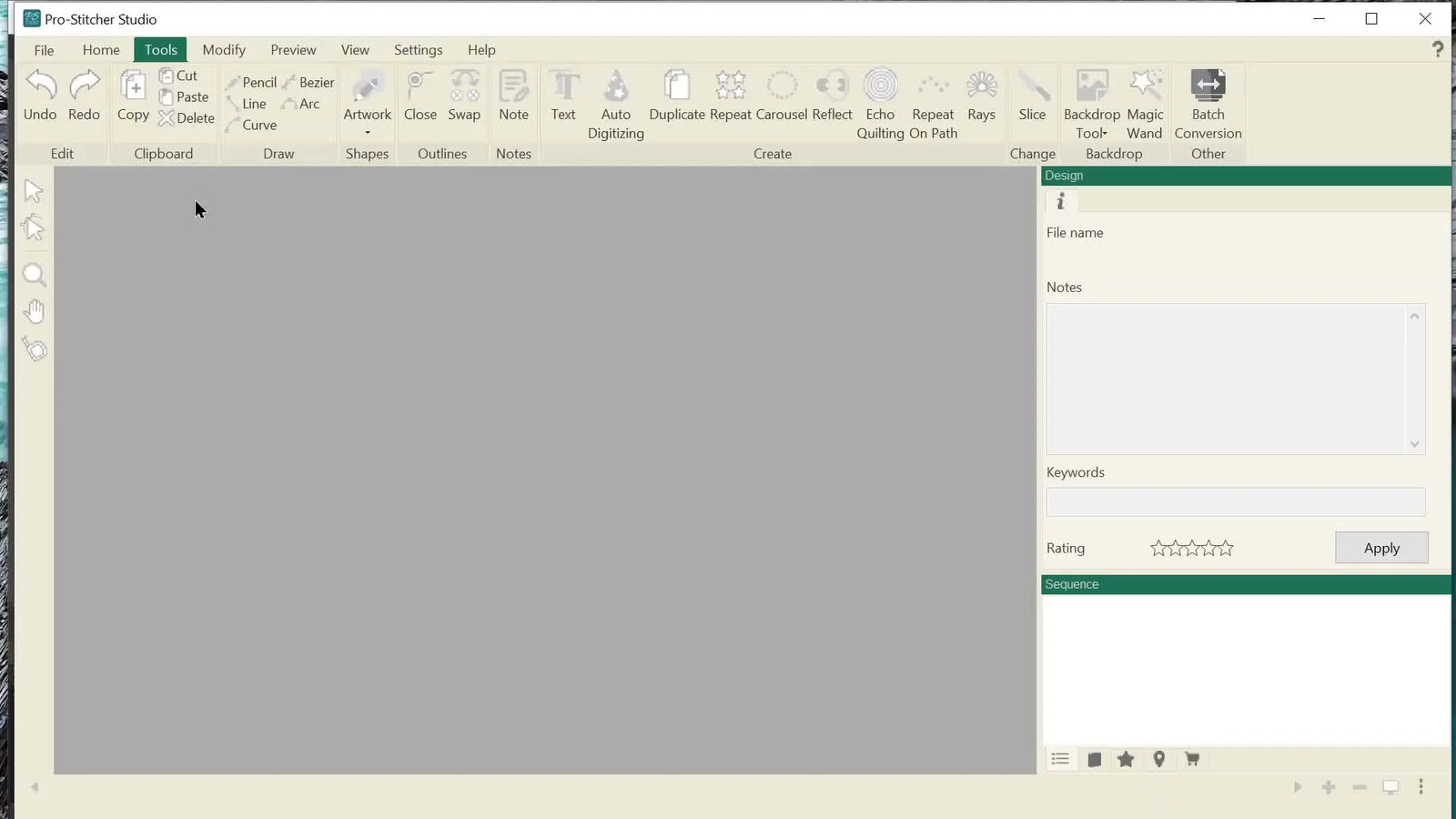Select the pan hand tool
This screenshot has width=1456, height=819.
point(34,311)
